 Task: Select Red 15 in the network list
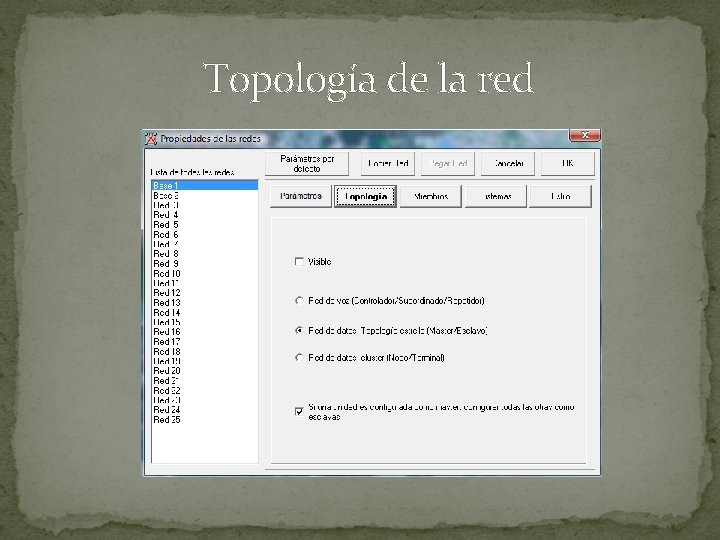(x=205, y=322)
